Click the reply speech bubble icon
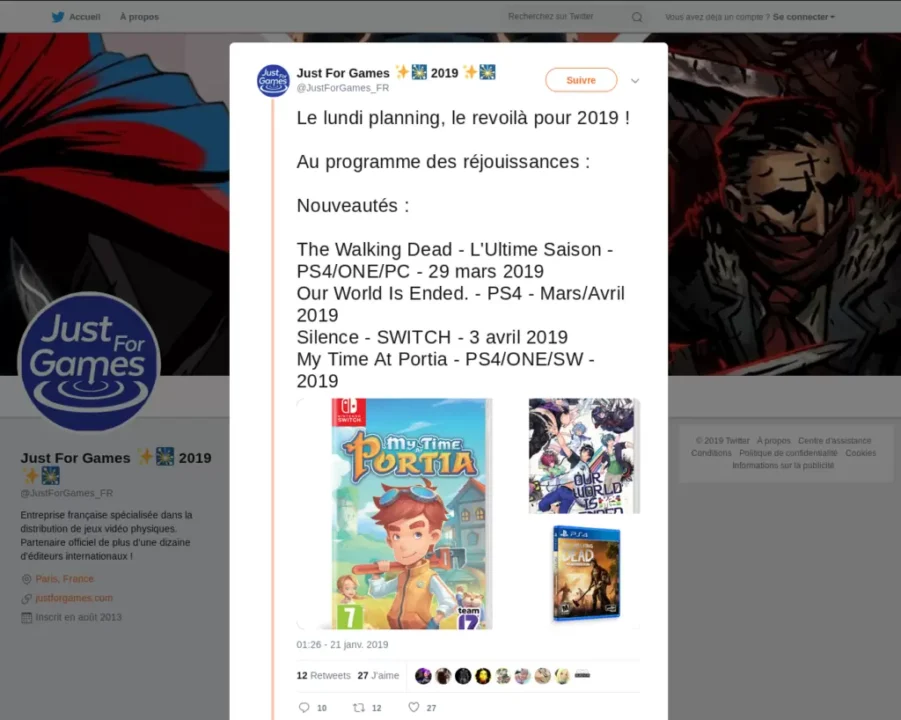901x720 pixels. tap(304, 707)
